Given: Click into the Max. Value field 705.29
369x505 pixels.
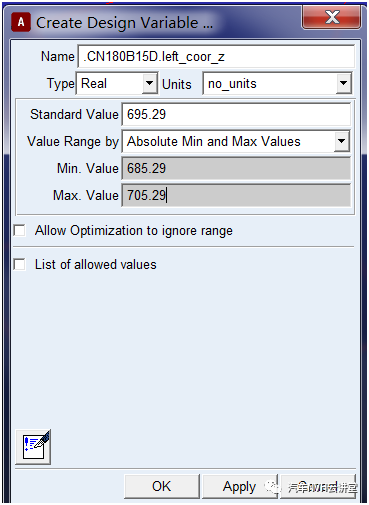Looking at the screenshot, I should click(x=236, y=195).
